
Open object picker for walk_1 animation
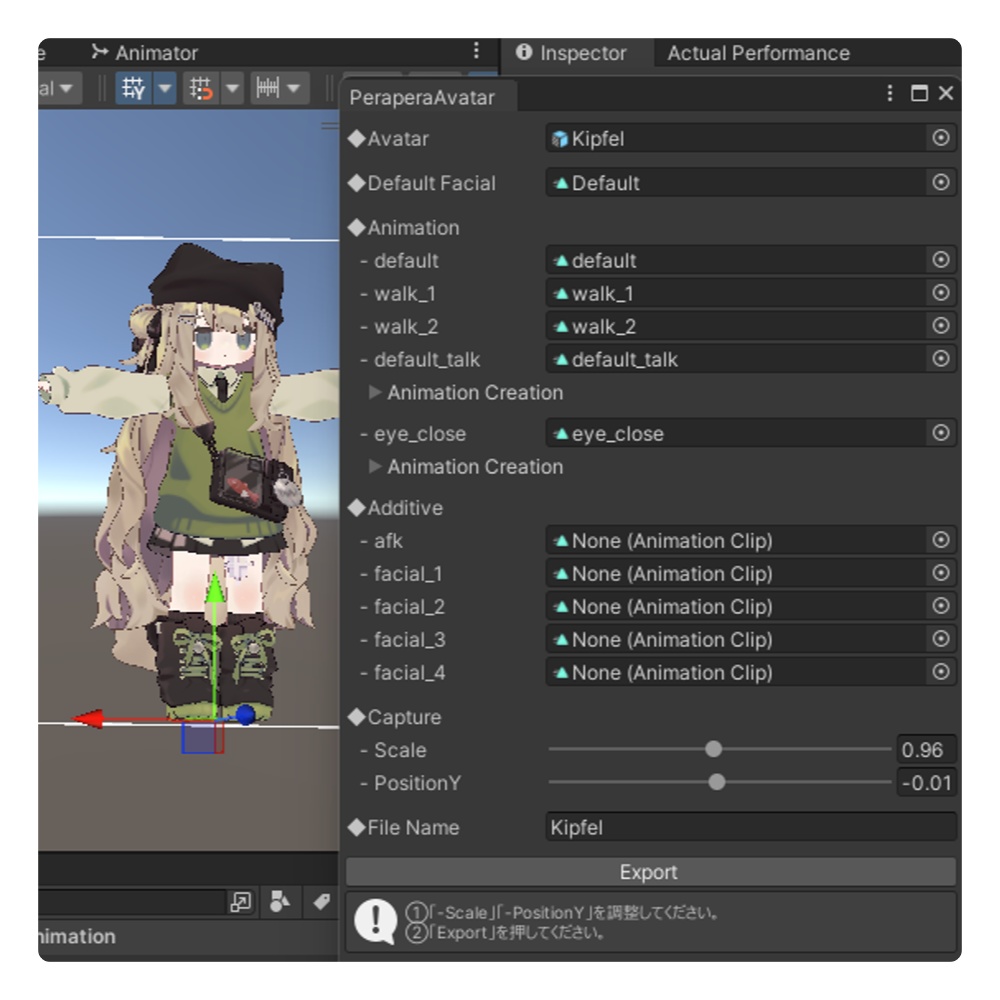(941, 293)
